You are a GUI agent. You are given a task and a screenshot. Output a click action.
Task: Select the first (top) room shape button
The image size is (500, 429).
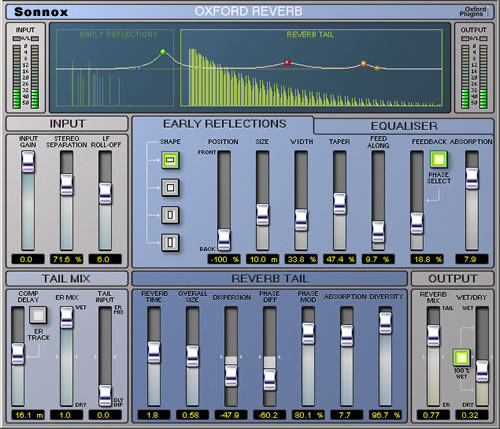tap(170, 160)
